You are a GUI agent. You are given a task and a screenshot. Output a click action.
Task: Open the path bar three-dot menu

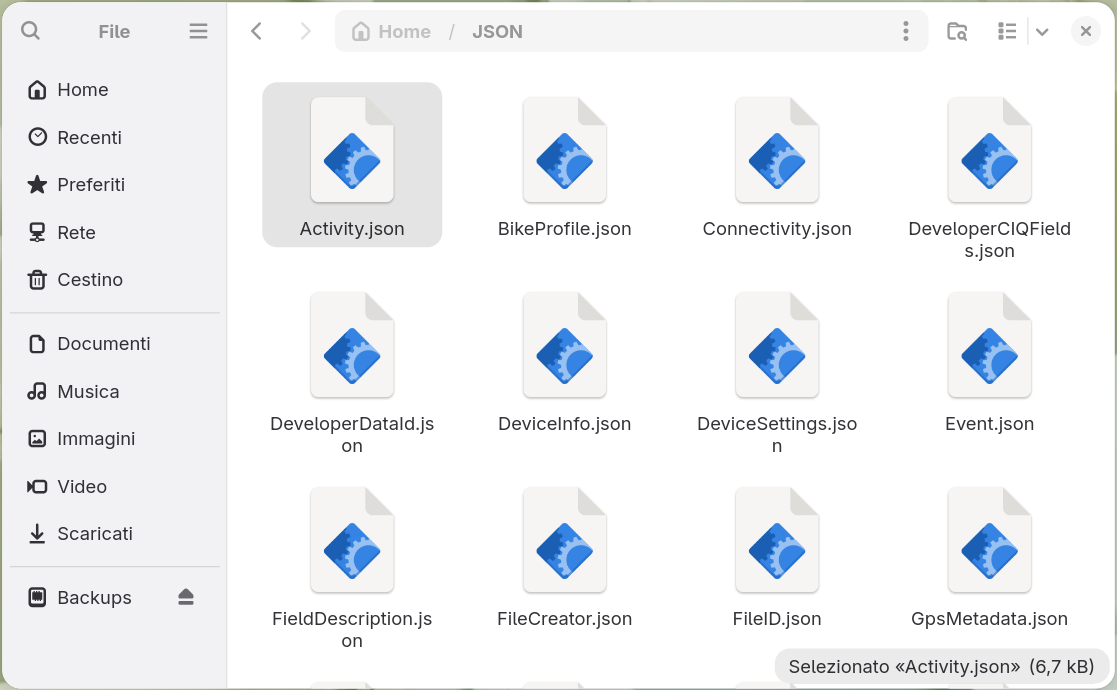905,31
